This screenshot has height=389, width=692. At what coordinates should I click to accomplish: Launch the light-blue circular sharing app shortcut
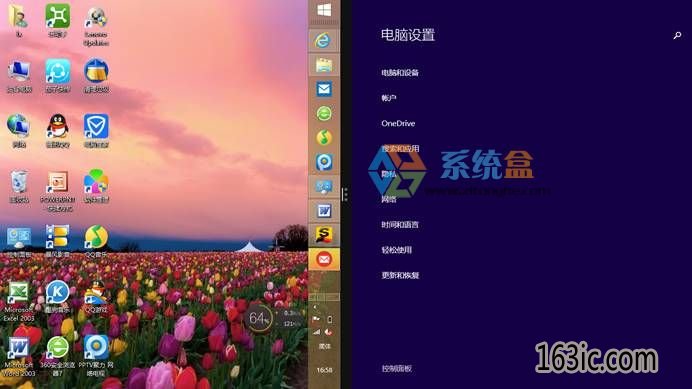(x=58, y=76)
